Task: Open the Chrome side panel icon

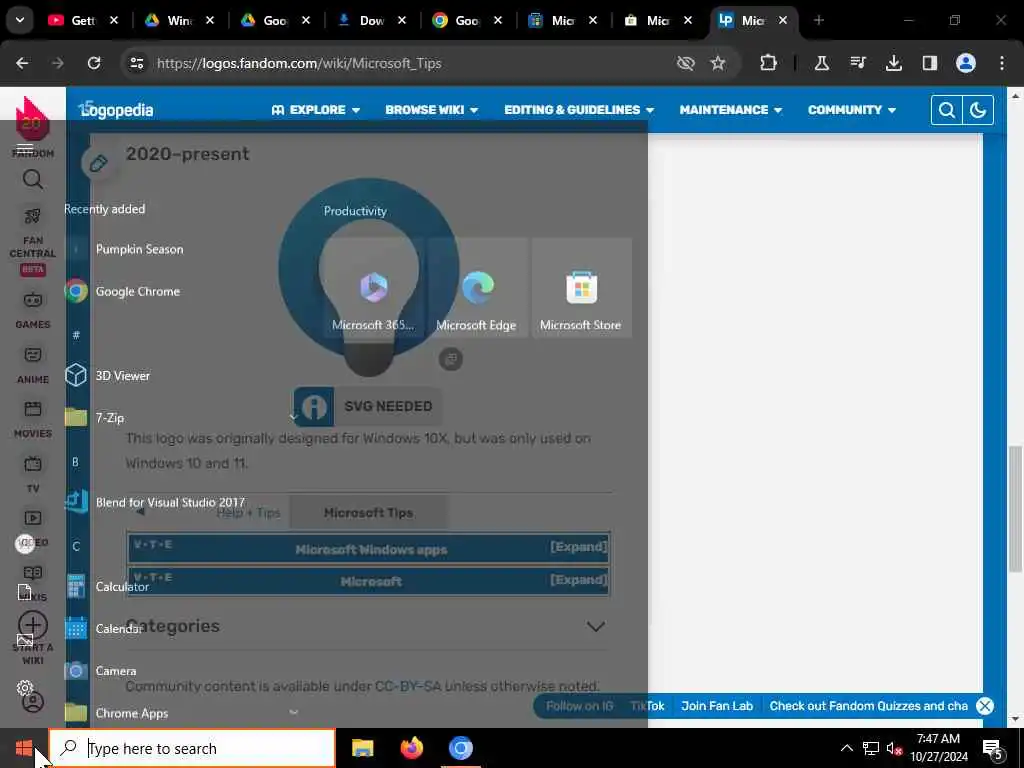Action: [929, 63]
